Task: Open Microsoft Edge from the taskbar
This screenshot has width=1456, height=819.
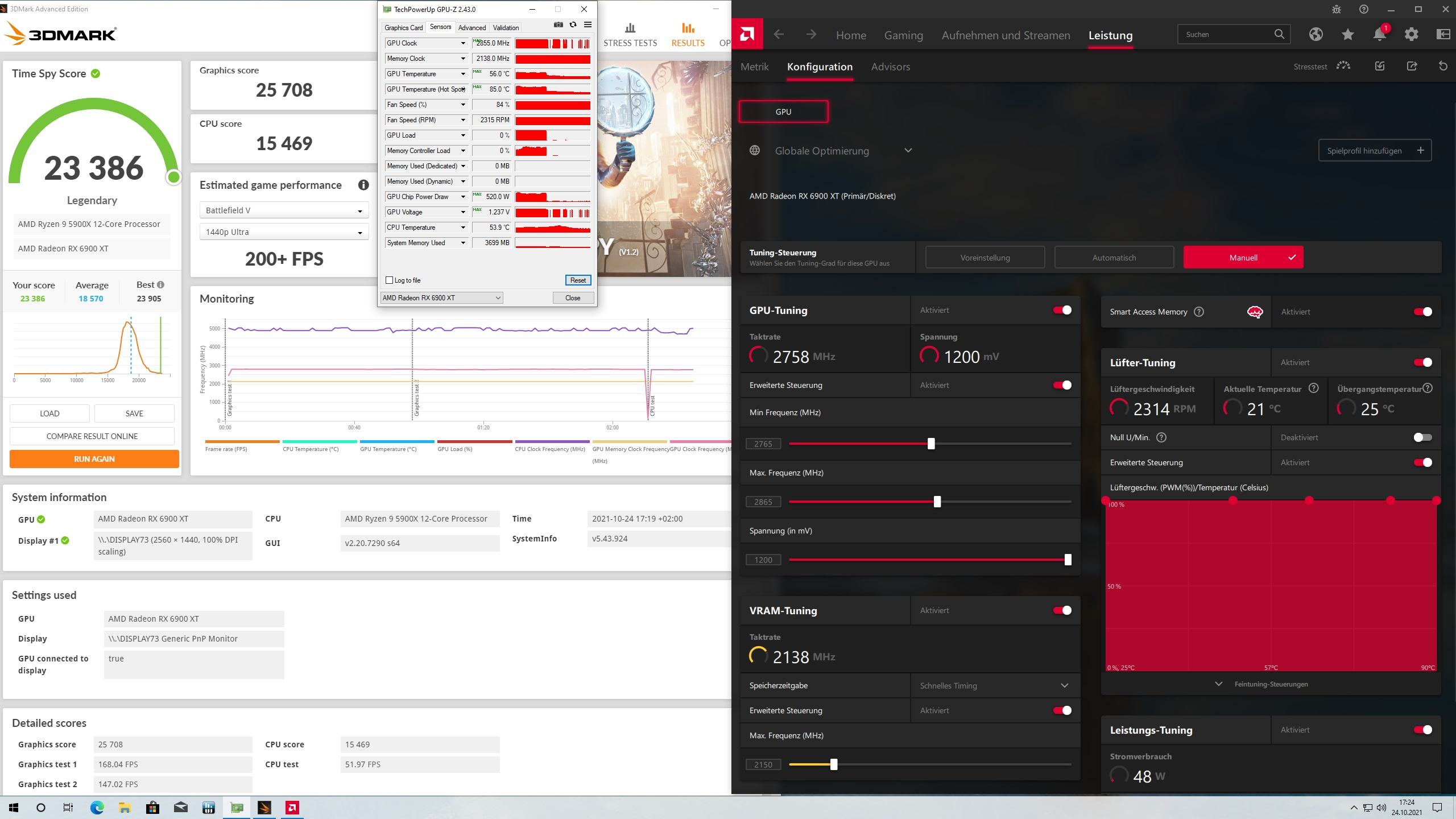Action: (97, 808)
